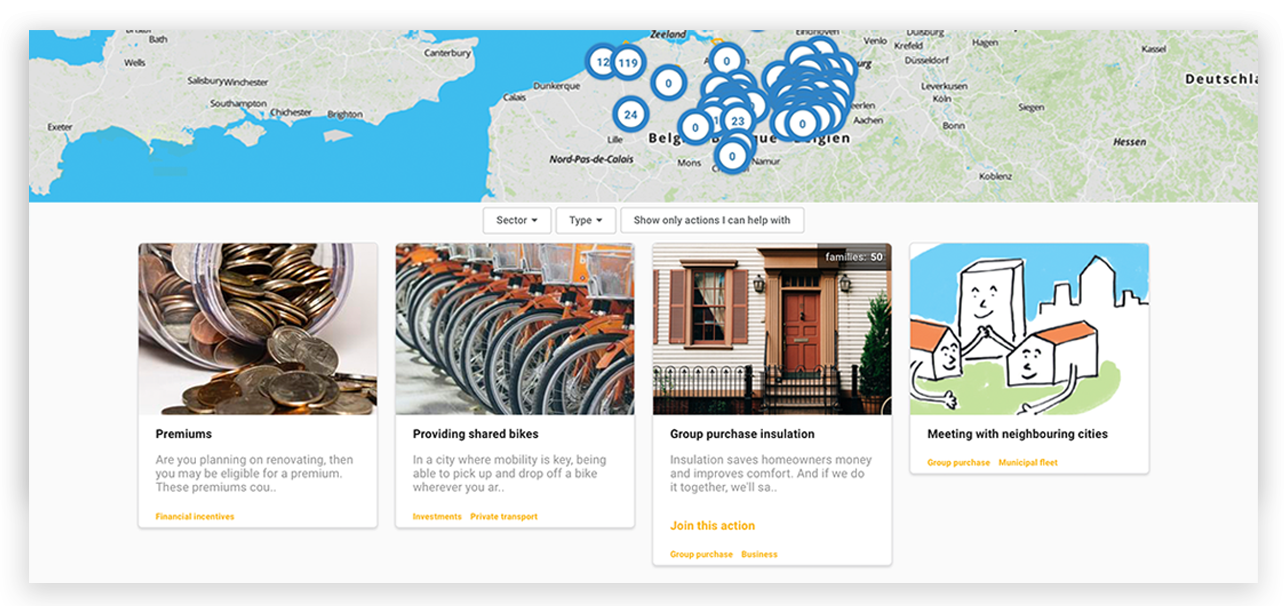The width and height of the screenshot is (1287, 606).
Task: Open the map cluster marker labeled 119
Action: point(627,63)
